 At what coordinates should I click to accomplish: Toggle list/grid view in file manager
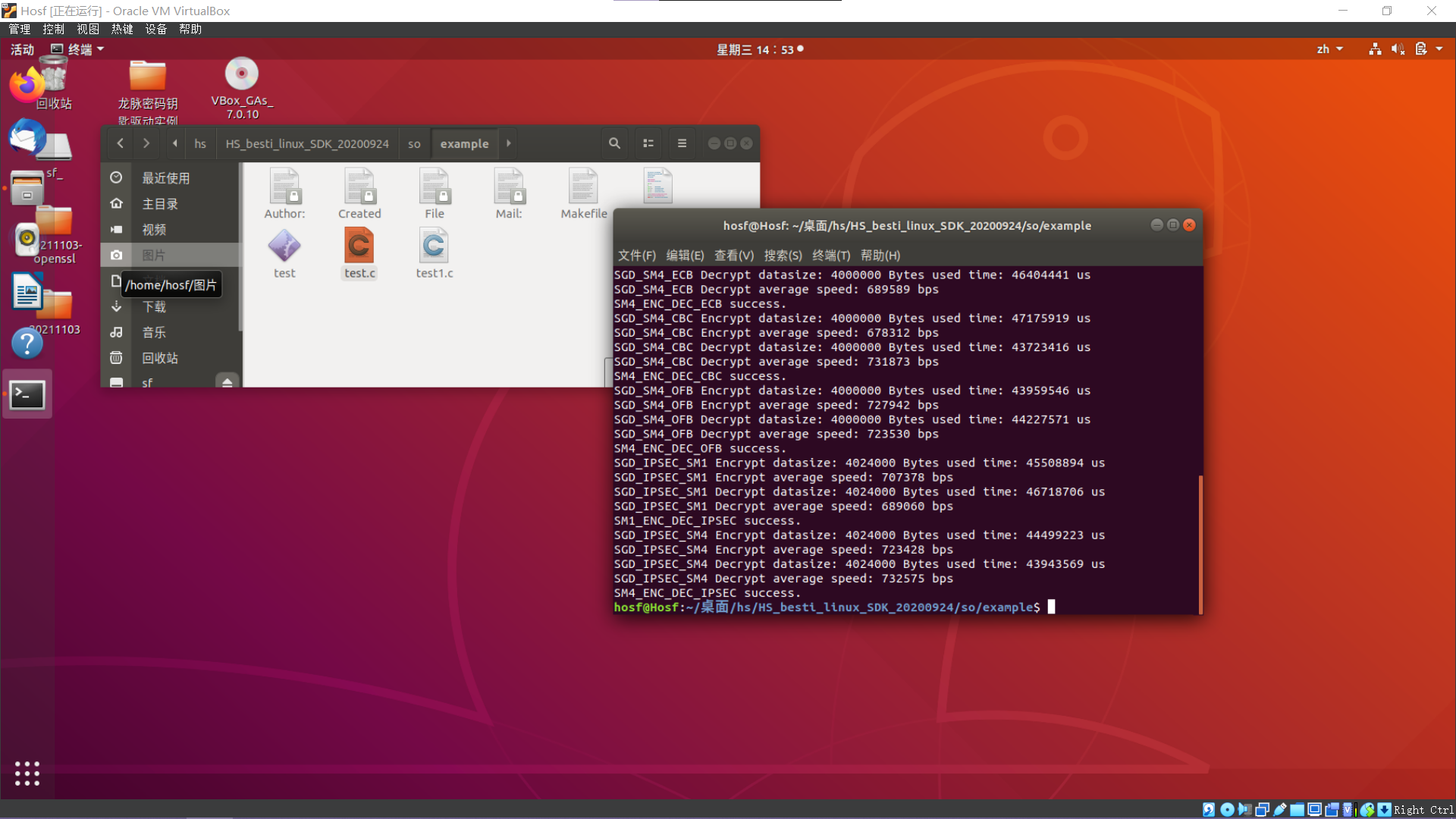(x=648, y=143)
